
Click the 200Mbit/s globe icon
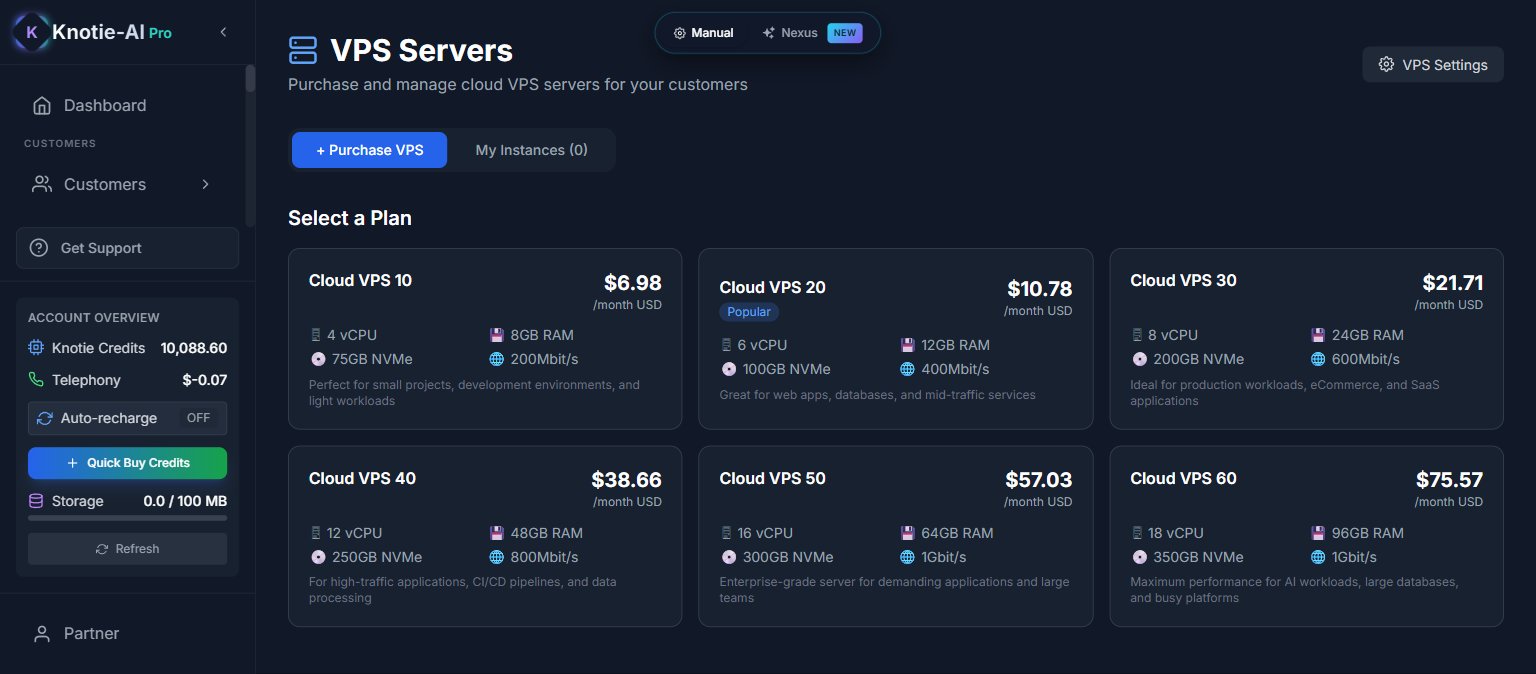pos(496,359)
